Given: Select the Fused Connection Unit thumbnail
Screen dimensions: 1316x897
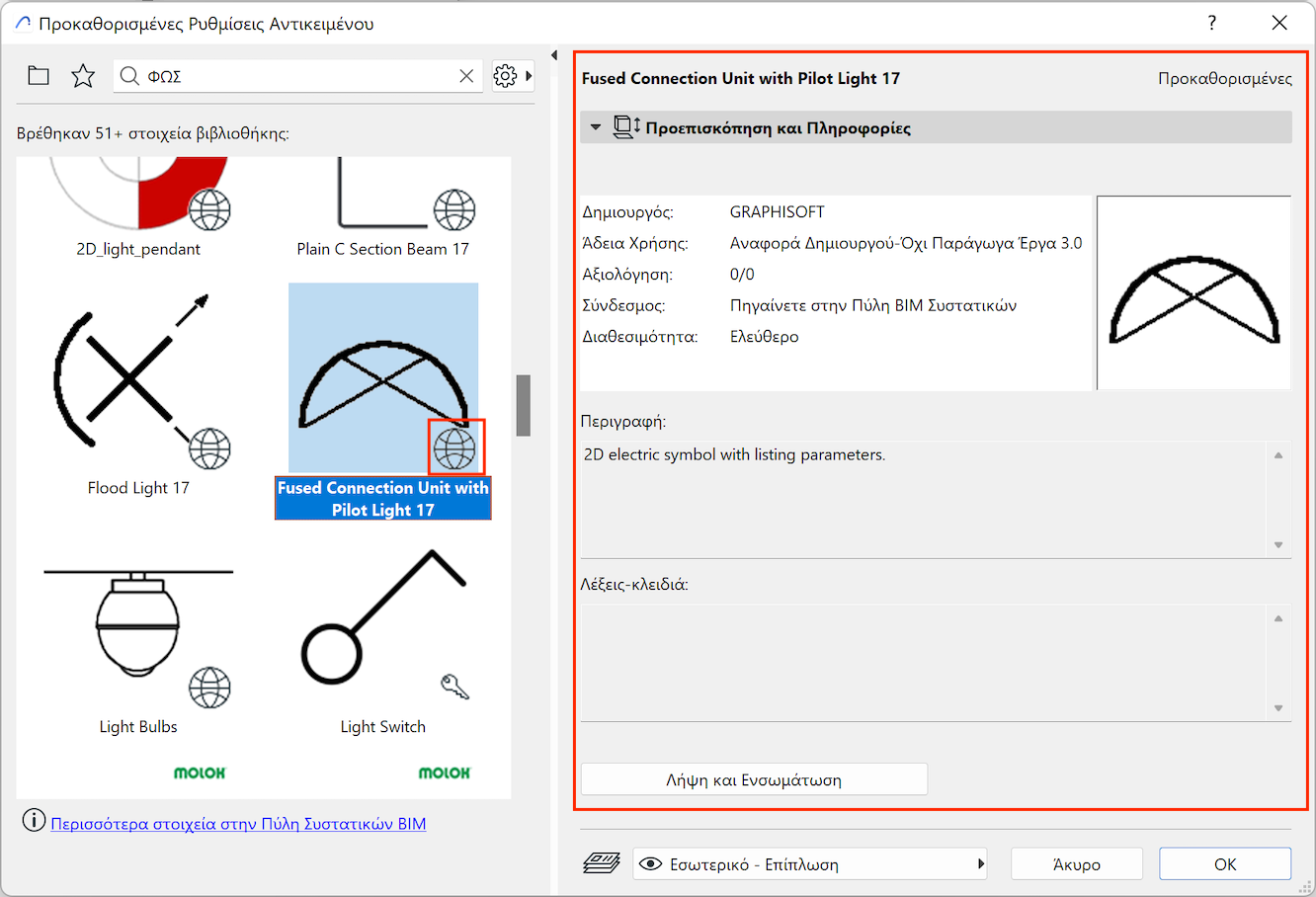Looking at the screenshot, I should pos(383,377).
